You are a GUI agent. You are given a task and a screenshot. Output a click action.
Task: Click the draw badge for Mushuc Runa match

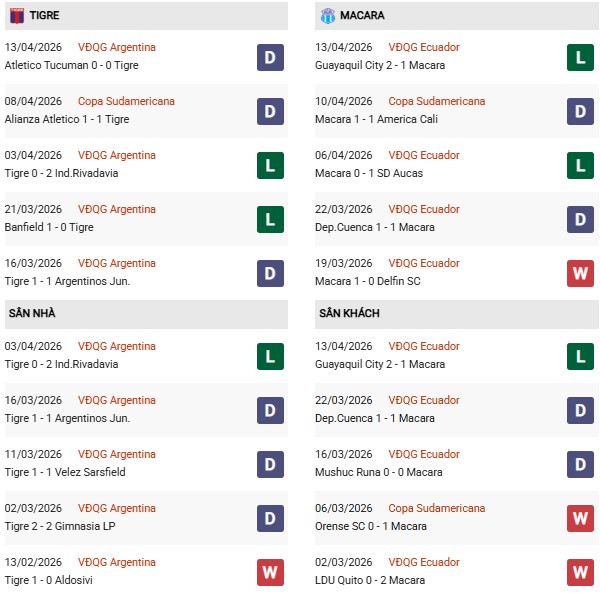pos(581,464)
